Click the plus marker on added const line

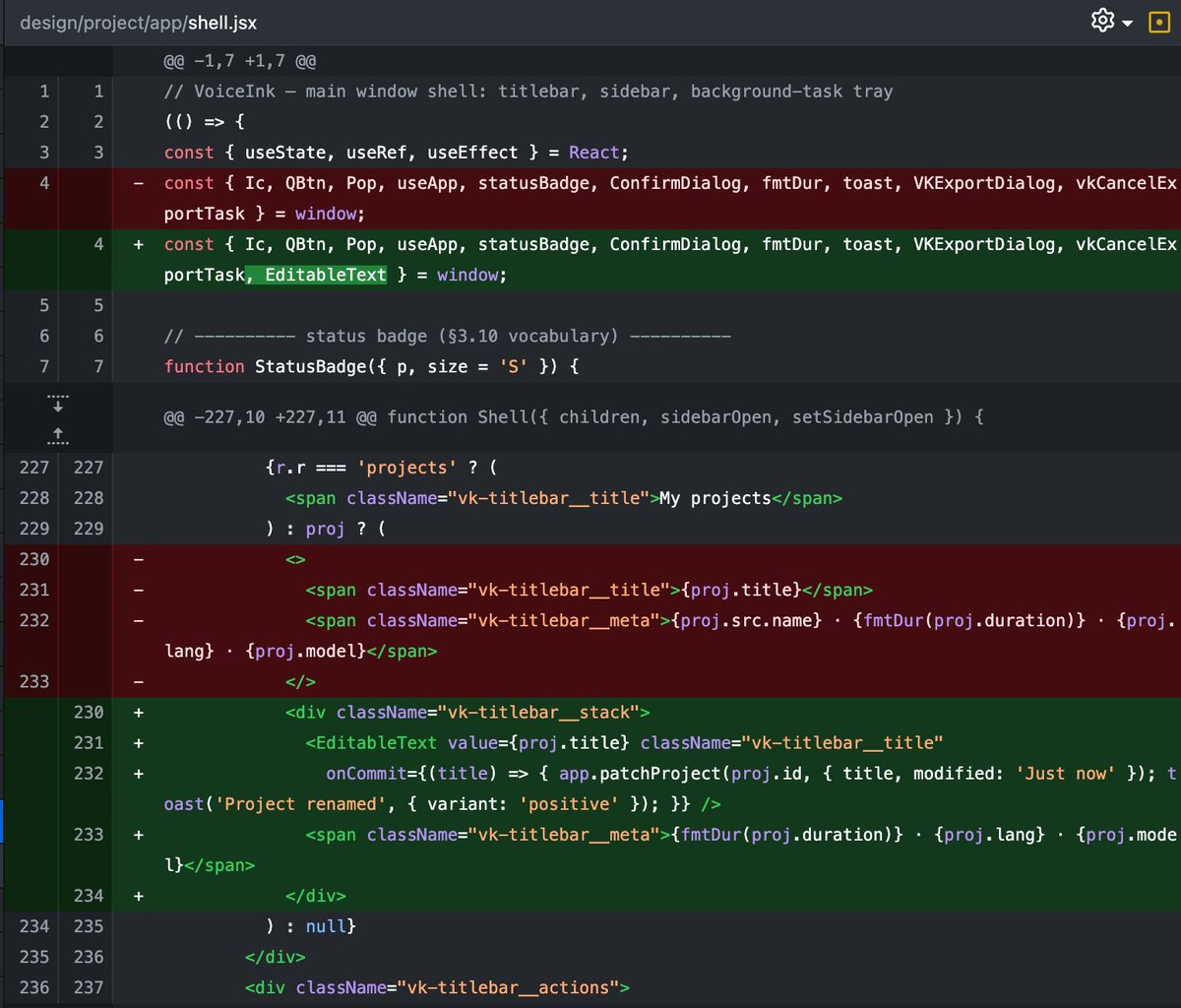(138, 244)
